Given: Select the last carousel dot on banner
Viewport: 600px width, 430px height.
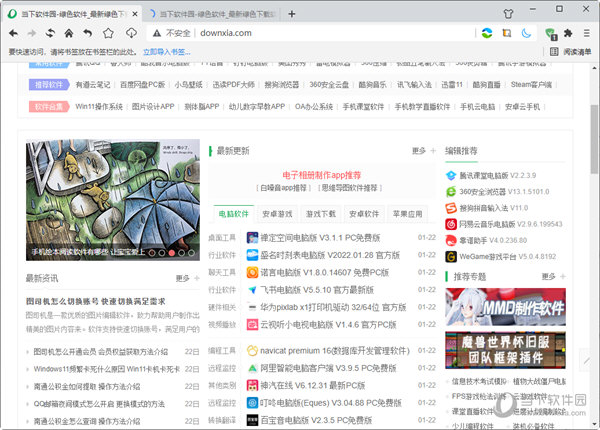Looking at the screenshot, I should (x=191, y=253).
